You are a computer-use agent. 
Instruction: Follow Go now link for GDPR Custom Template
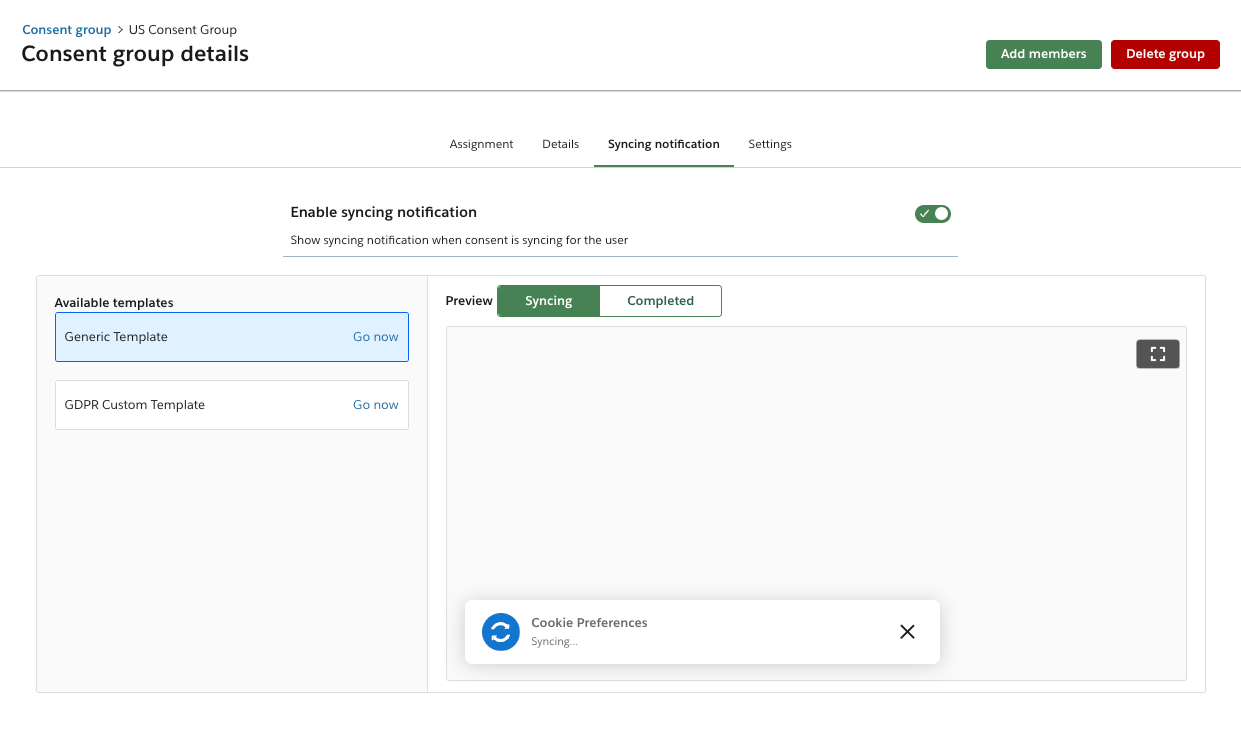pyautogui.click(x=375, y=405)
